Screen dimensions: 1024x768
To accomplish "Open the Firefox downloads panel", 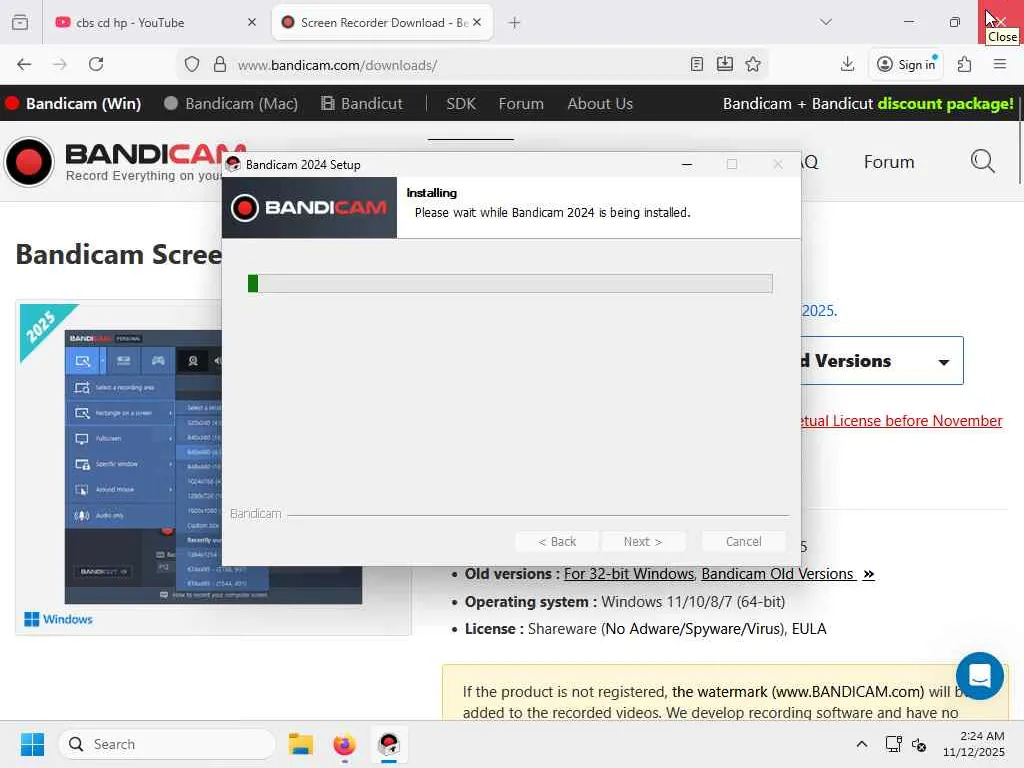I will coord(847,64).
